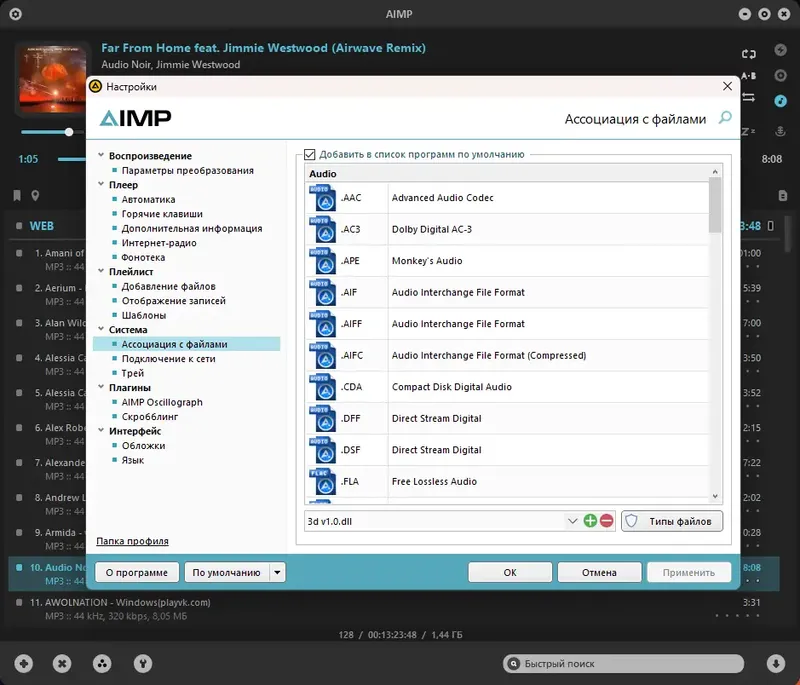Click the red minus remove-extension icon

[607, 521]
